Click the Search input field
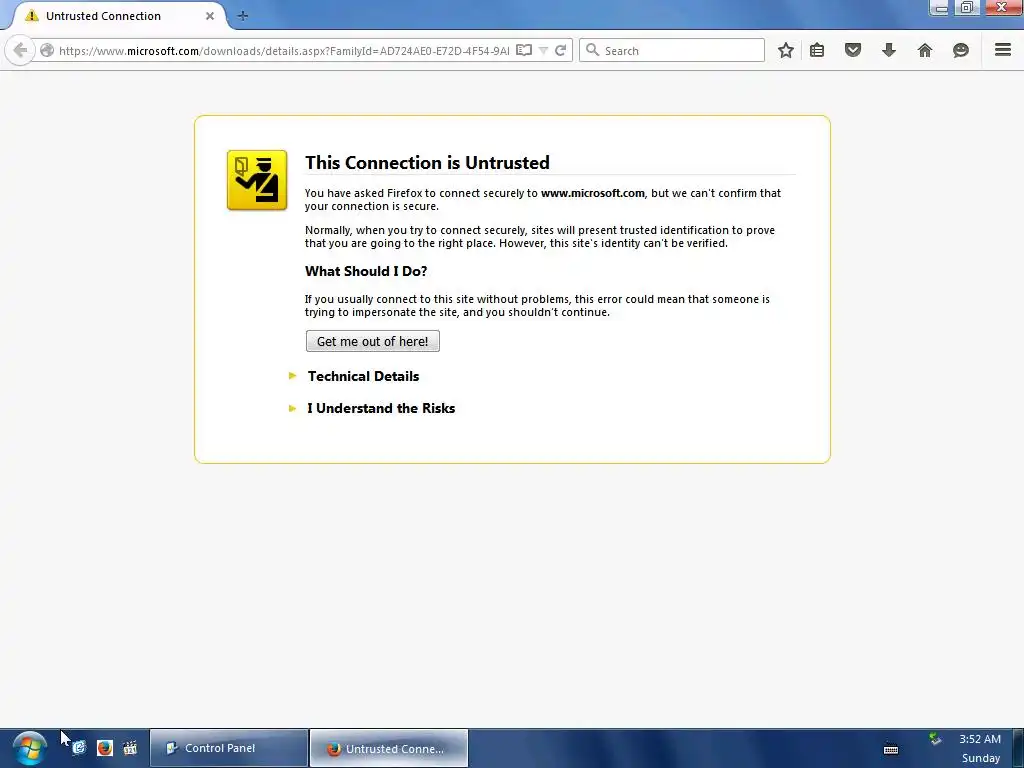 coord(672,50)
